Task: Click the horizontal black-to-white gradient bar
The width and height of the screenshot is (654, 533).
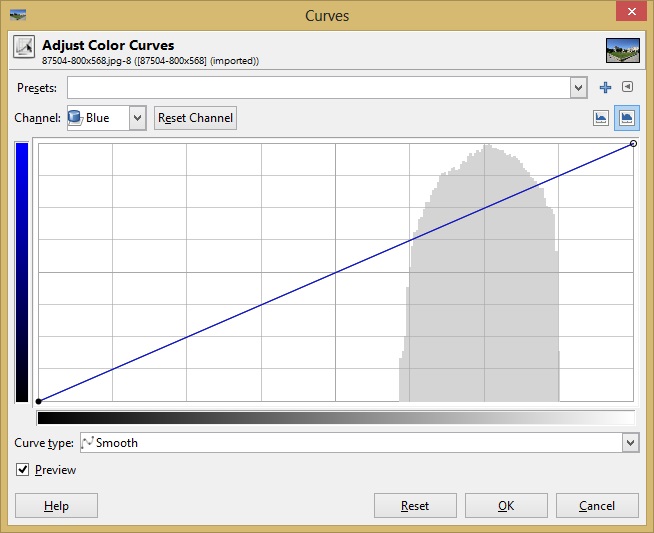Action: pyautogui.click(x=335, y=417)
